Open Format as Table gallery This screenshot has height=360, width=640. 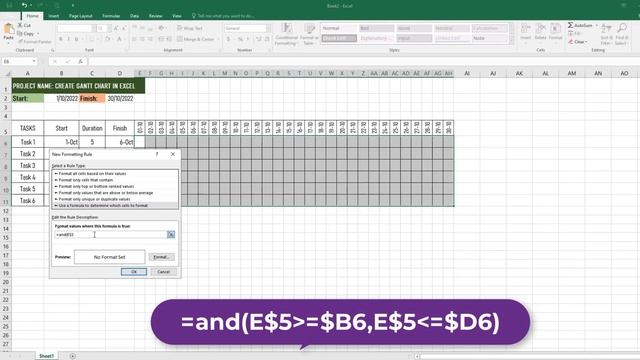[x=309, y=34]
